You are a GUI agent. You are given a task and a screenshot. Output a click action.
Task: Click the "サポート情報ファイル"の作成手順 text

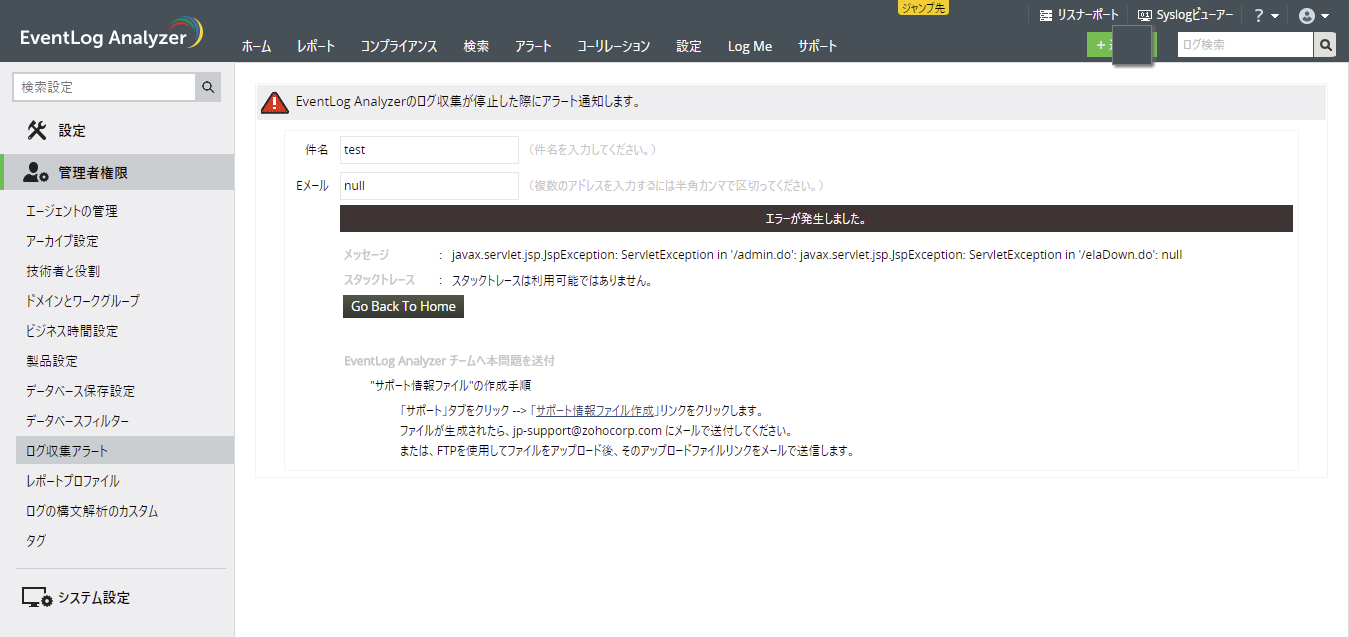[450, 385]
